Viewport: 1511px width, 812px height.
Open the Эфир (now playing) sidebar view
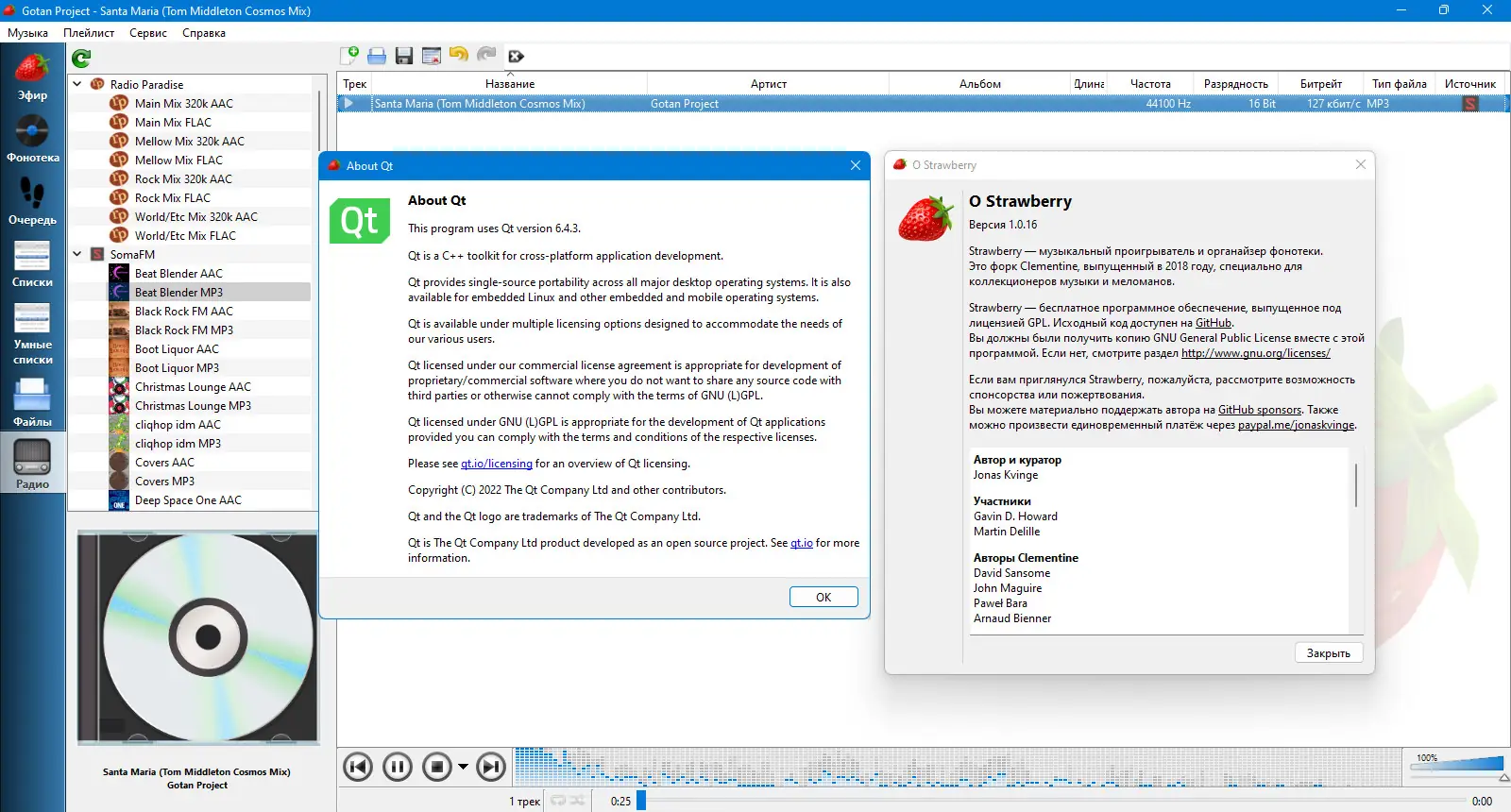32,77
